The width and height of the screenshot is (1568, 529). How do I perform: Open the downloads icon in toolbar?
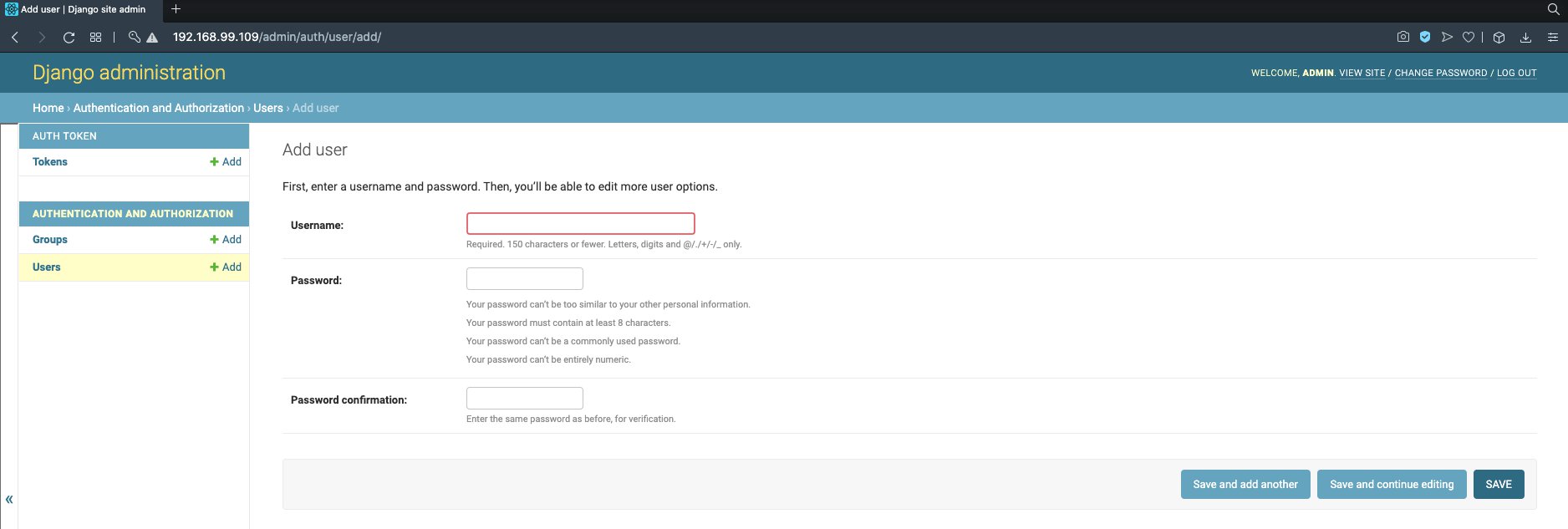1525,37
